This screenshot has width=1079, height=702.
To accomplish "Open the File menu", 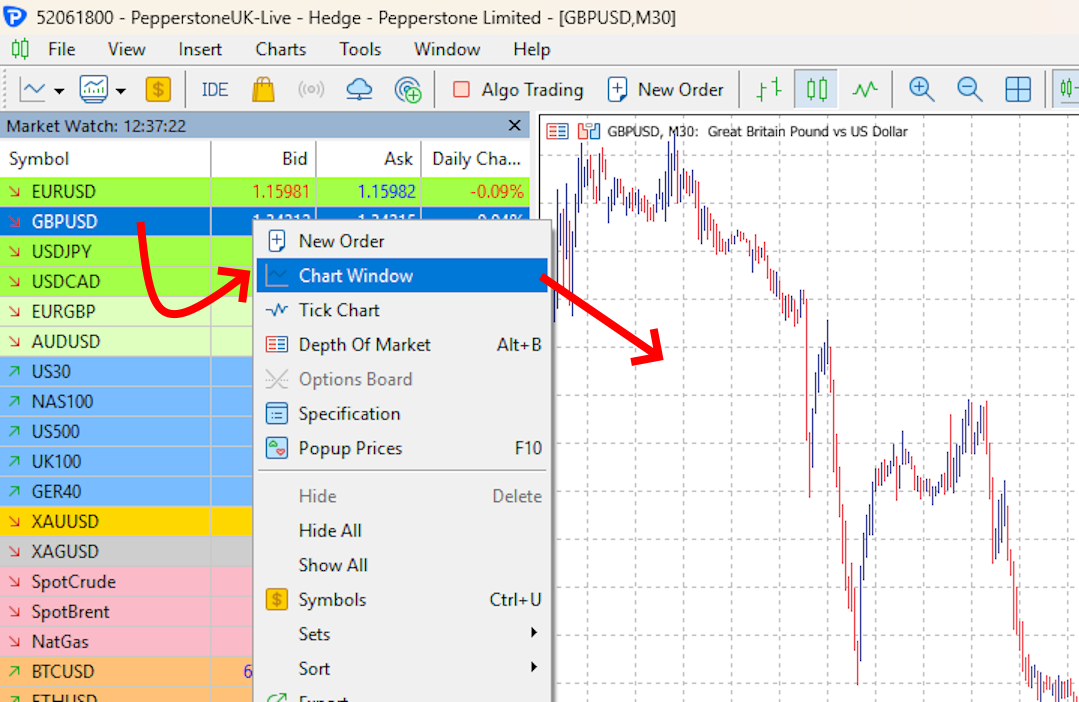I will [x=61, y=50].
